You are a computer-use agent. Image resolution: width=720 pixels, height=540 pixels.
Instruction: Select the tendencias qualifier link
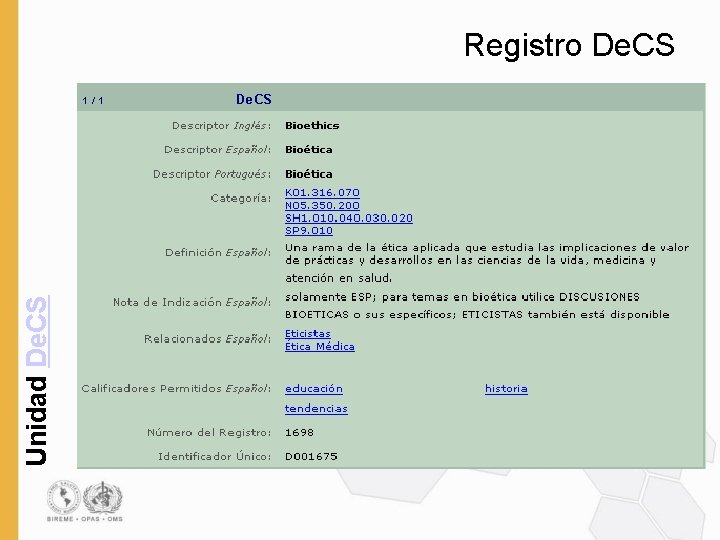click(316, 409)
